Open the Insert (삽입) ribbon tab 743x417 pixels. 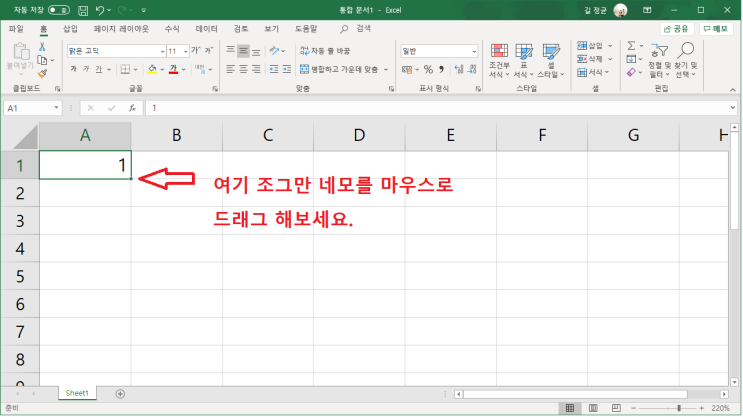click(x=70, y=29)
